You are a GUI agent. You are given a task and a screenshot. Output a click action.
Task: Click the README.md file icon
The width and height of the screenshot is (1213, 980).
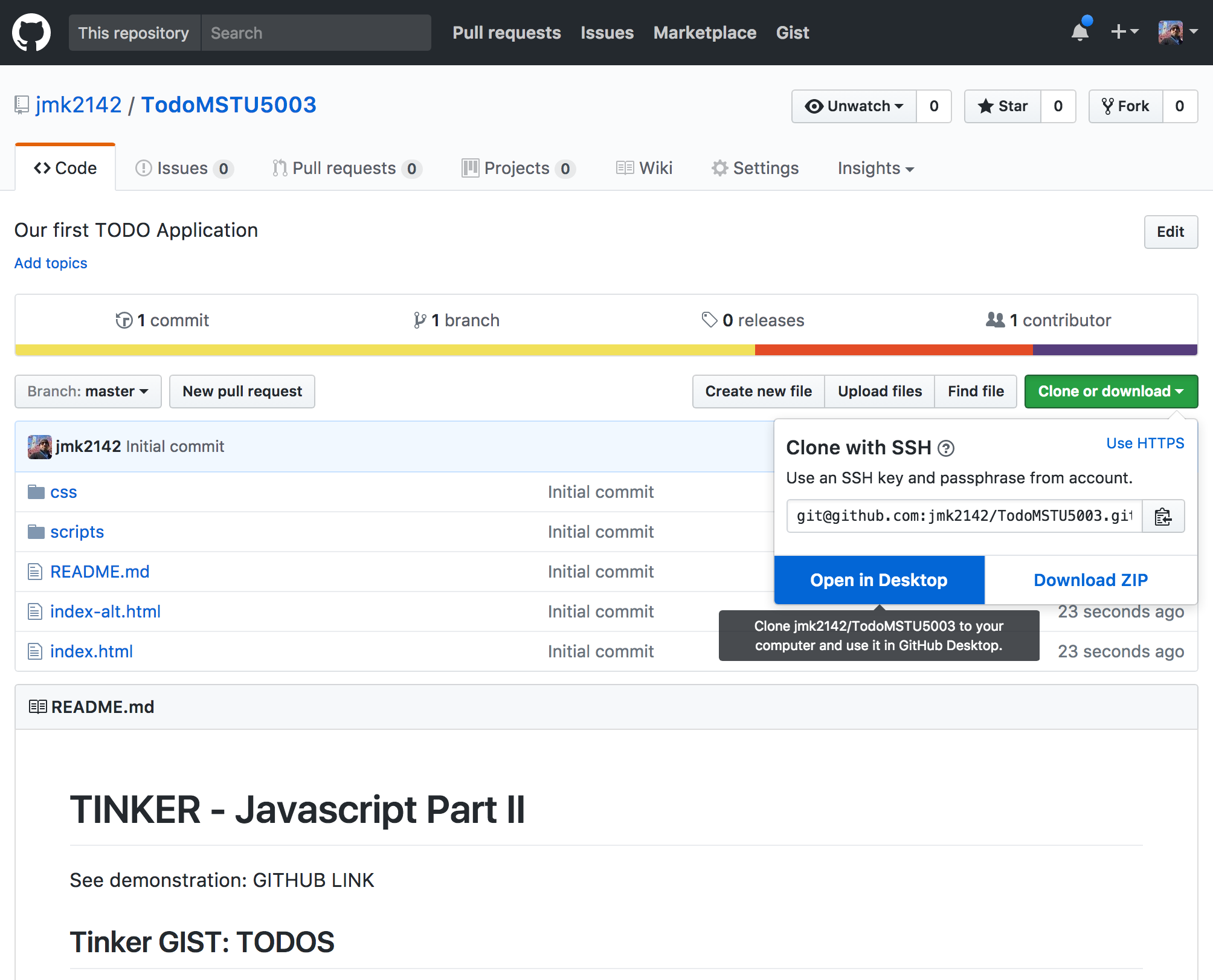35,572
